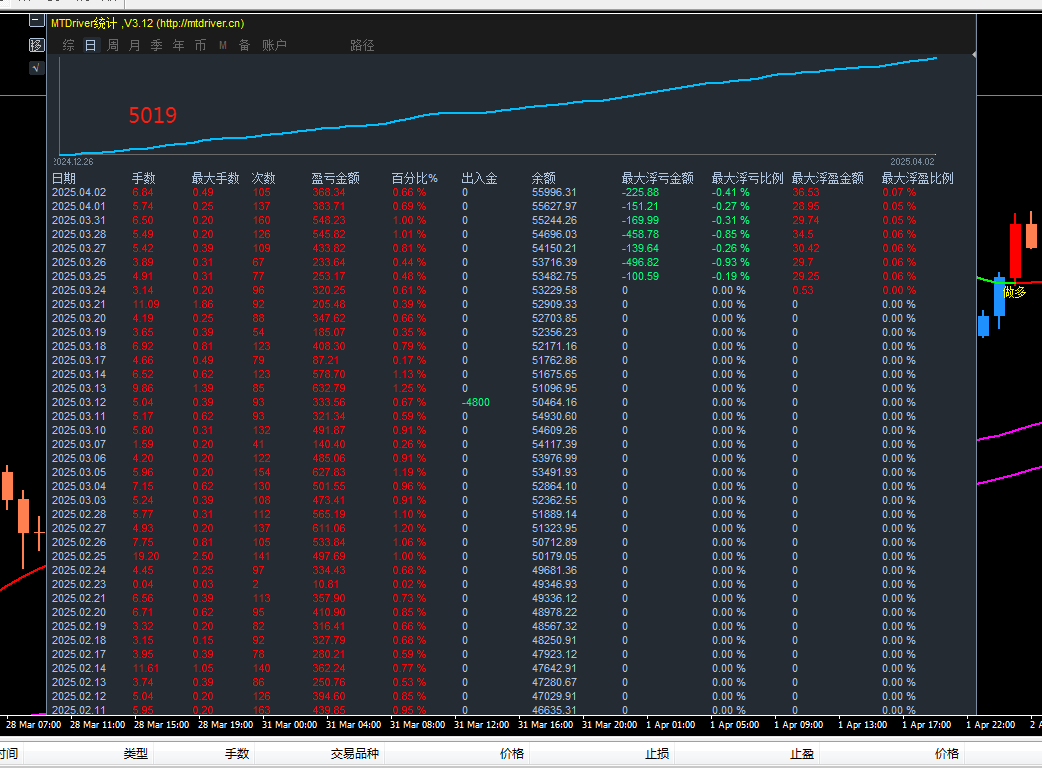The width and height of the screenshot is (1042, 768).
Task: Switch to the 综 summary tab
Action: (68, 45)
